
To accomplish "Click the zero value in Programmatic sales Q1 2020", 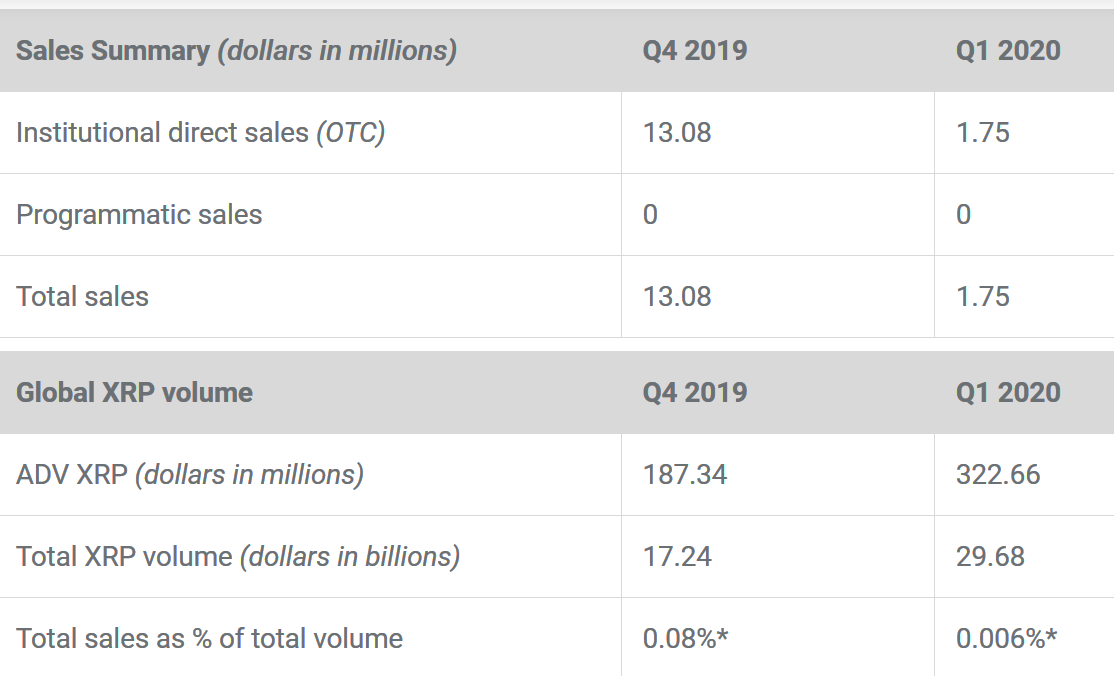I will pyautogui.click(x=962, y=214).
